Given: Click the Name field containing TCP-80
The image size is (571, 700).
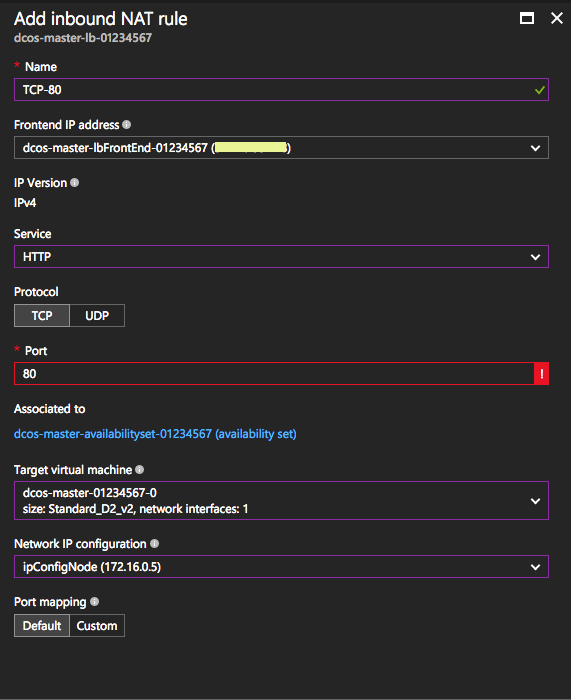Looking at the screenshot, I should pos(281,90).
